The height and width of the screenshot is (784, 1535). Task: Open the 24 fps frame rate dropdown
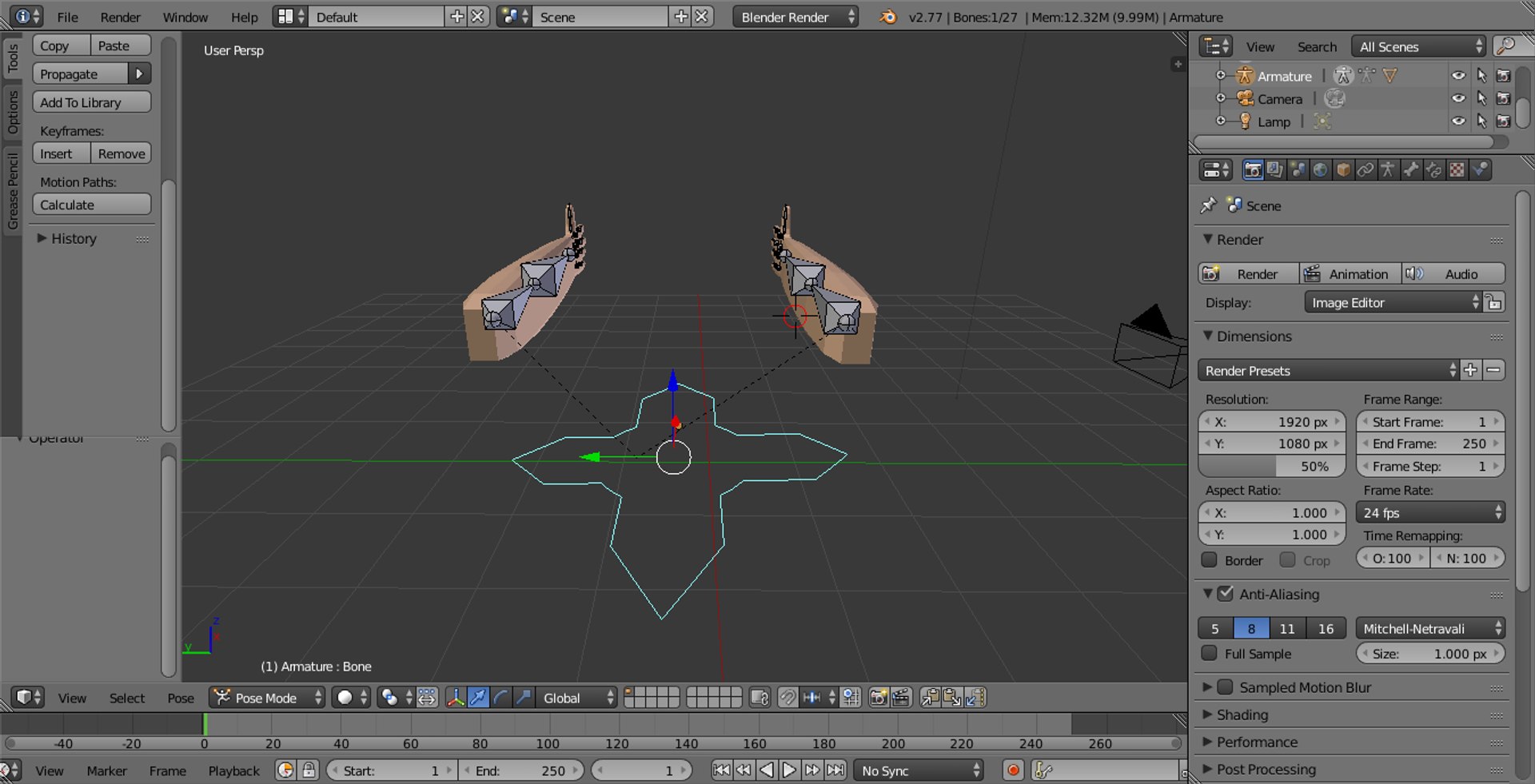(1431, 512)
